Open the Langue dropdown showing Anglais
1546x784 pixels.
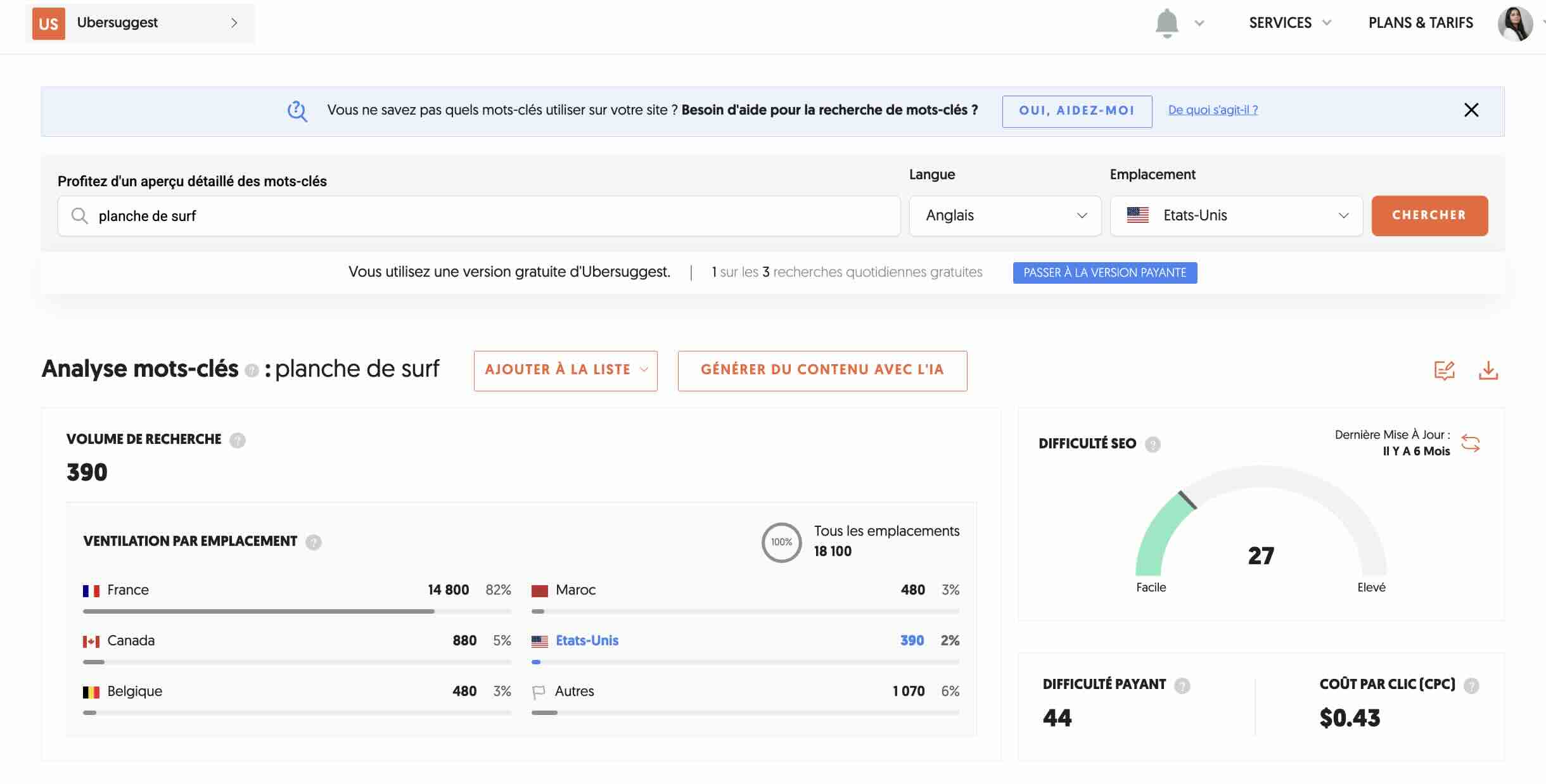pos(1005,216)
